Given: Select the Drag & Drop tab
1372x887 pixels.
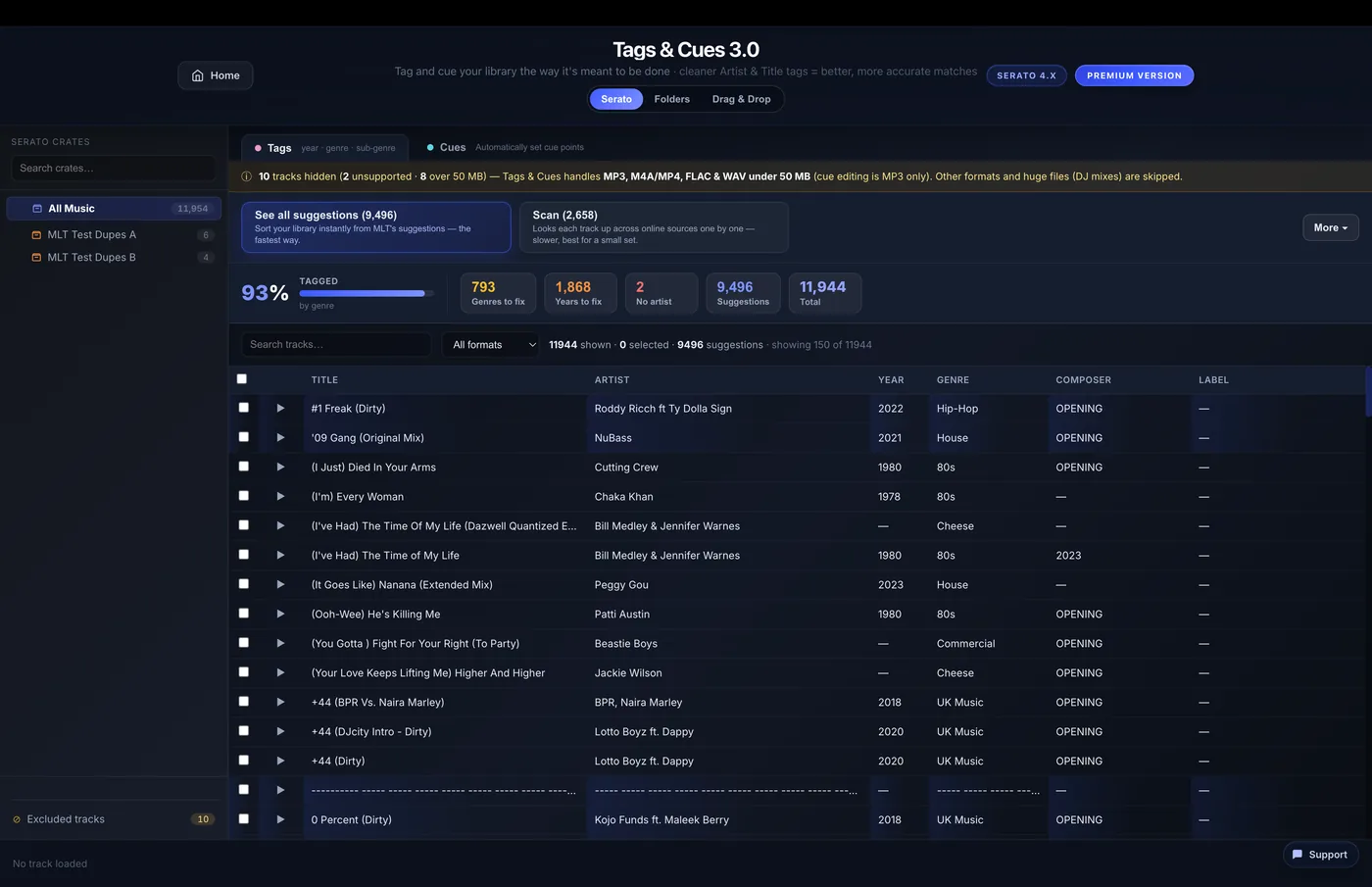Looking at the screenshot, I should coord(741,99).
